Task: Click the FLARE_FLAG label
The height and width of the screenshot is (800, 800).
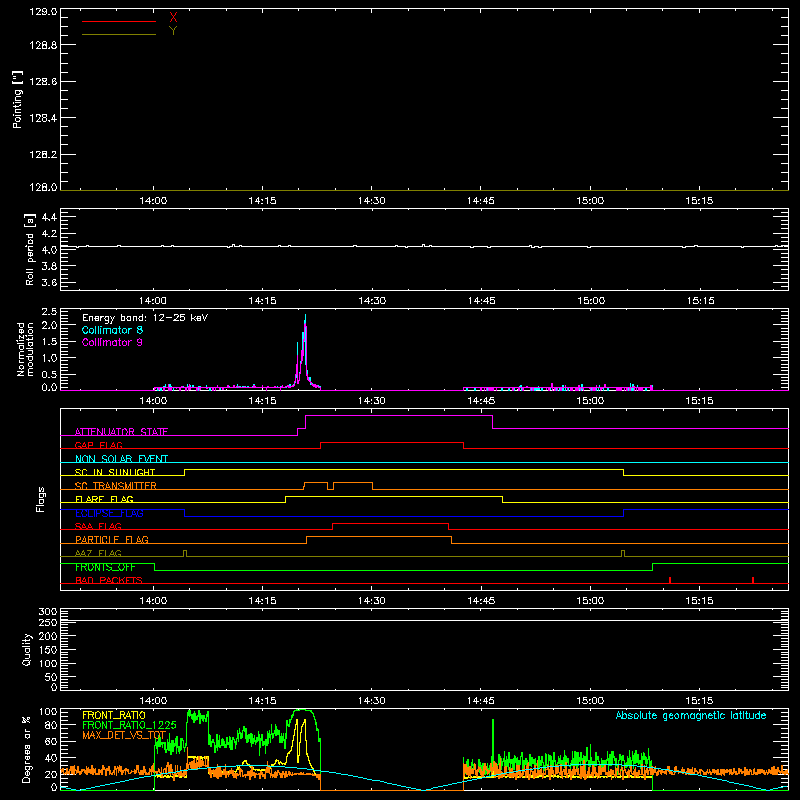Action: 104,499
